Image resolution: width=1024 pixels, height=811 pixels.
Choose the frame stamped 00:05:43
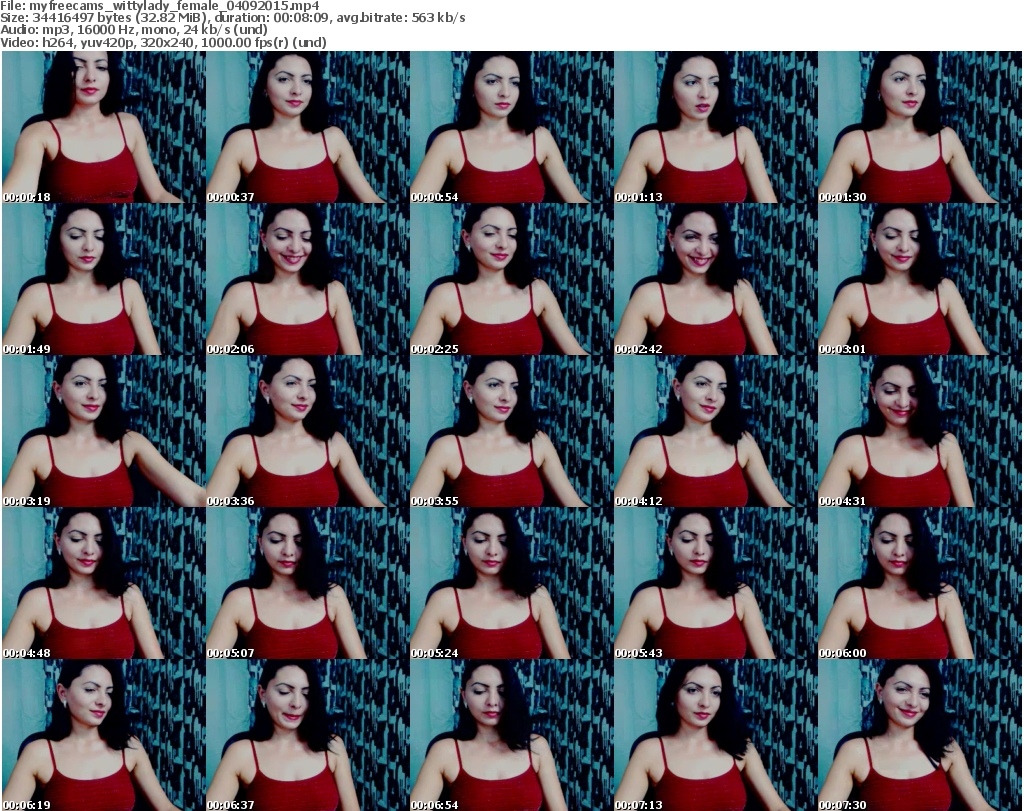tap(715, 584)
